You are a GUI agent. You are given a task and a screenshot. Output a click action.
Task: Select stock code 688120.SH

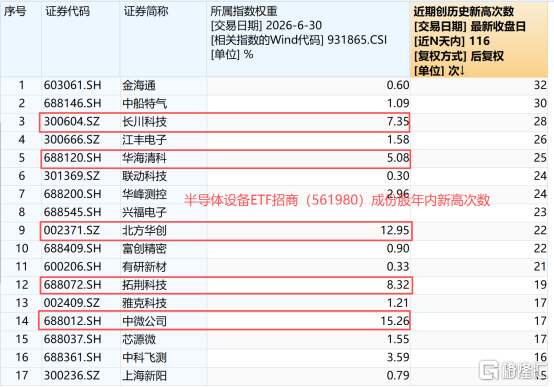72,158
